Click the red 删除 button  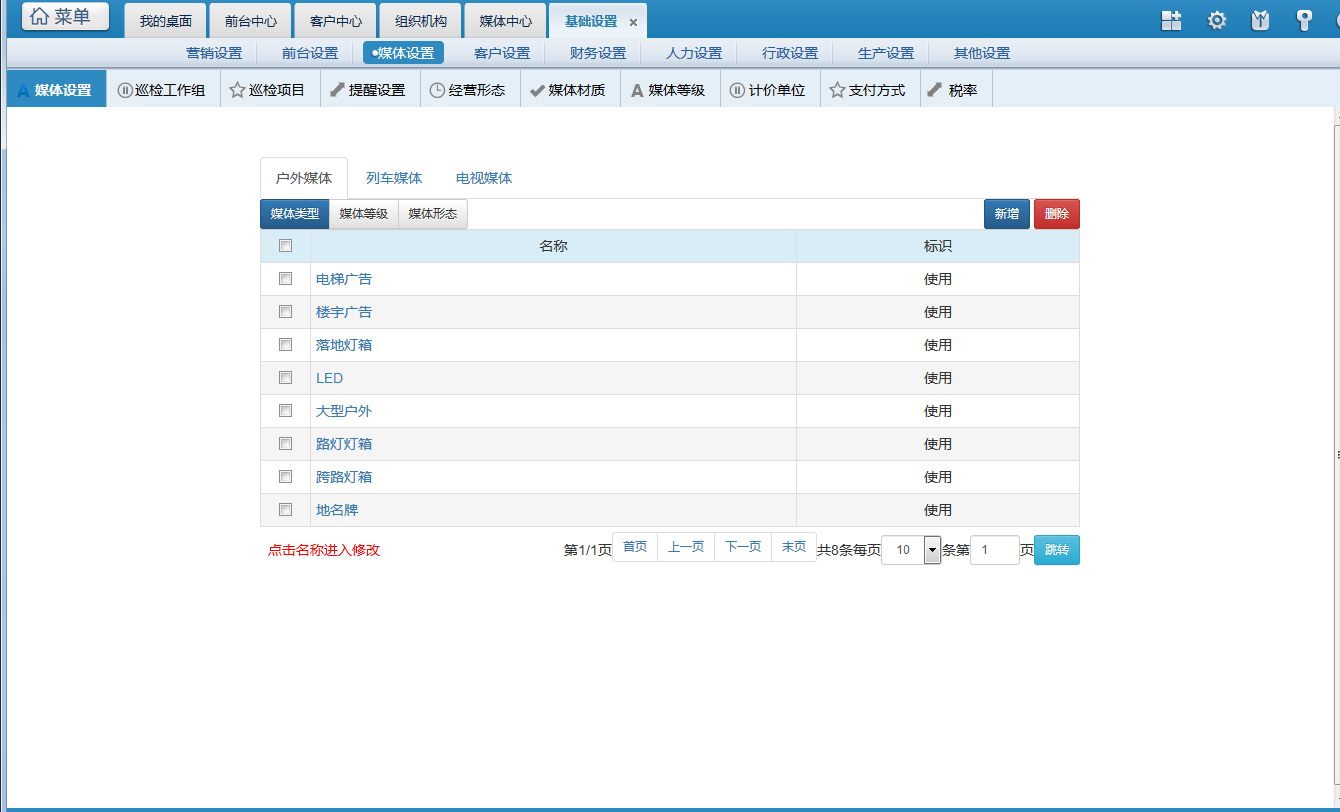[x=1056, y=214]
